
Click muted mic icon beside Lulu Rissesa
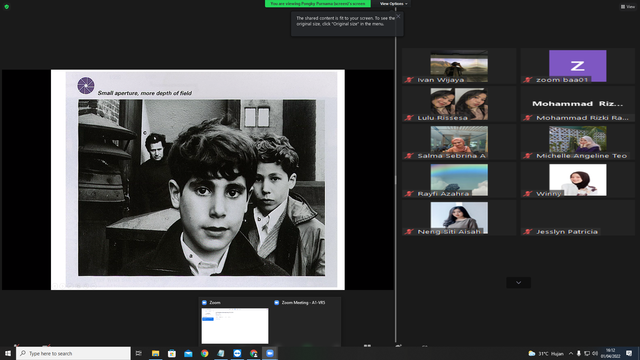coord(409,118)
